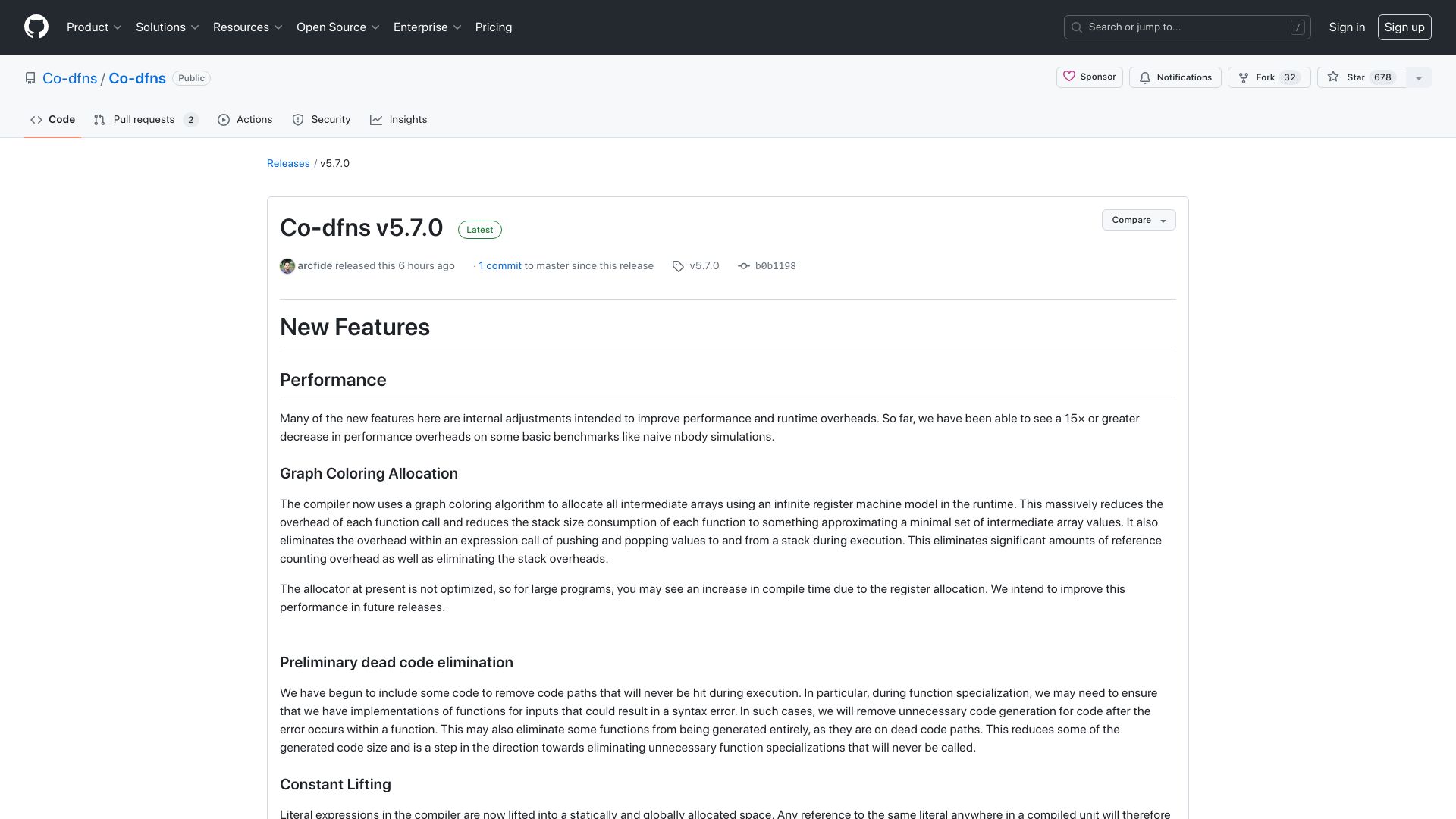Switch to Pull requests tab
1456x819 pixels.
click(146, 120)
